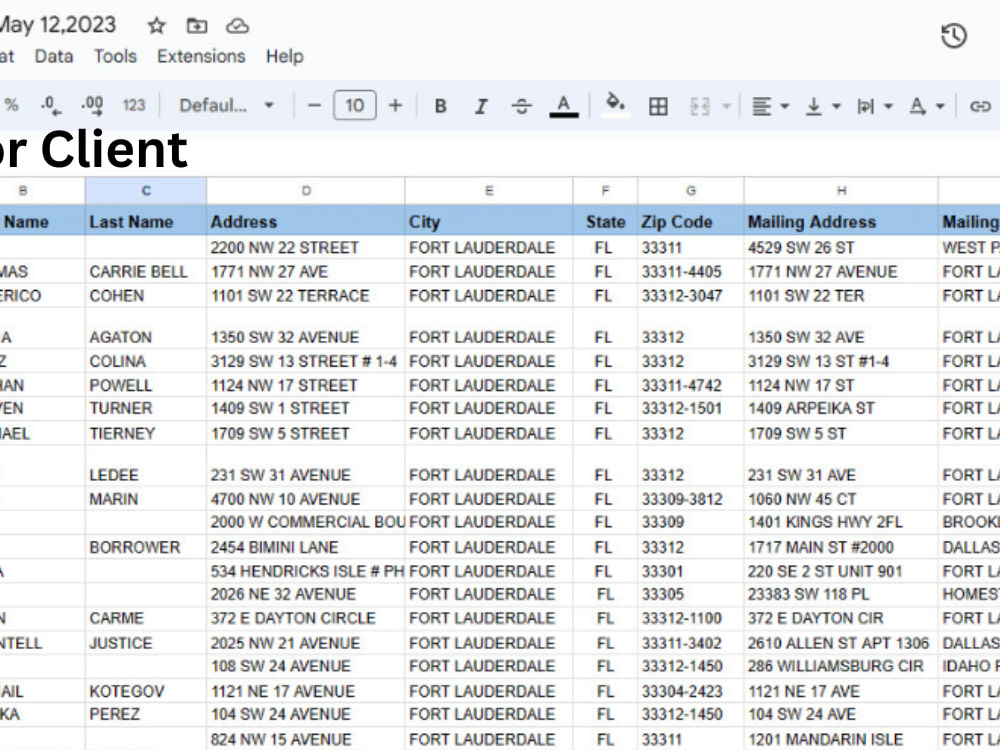Select cell 3129 SW 13 STREET # 1-4
The image size is (1000, 750).
305,361
